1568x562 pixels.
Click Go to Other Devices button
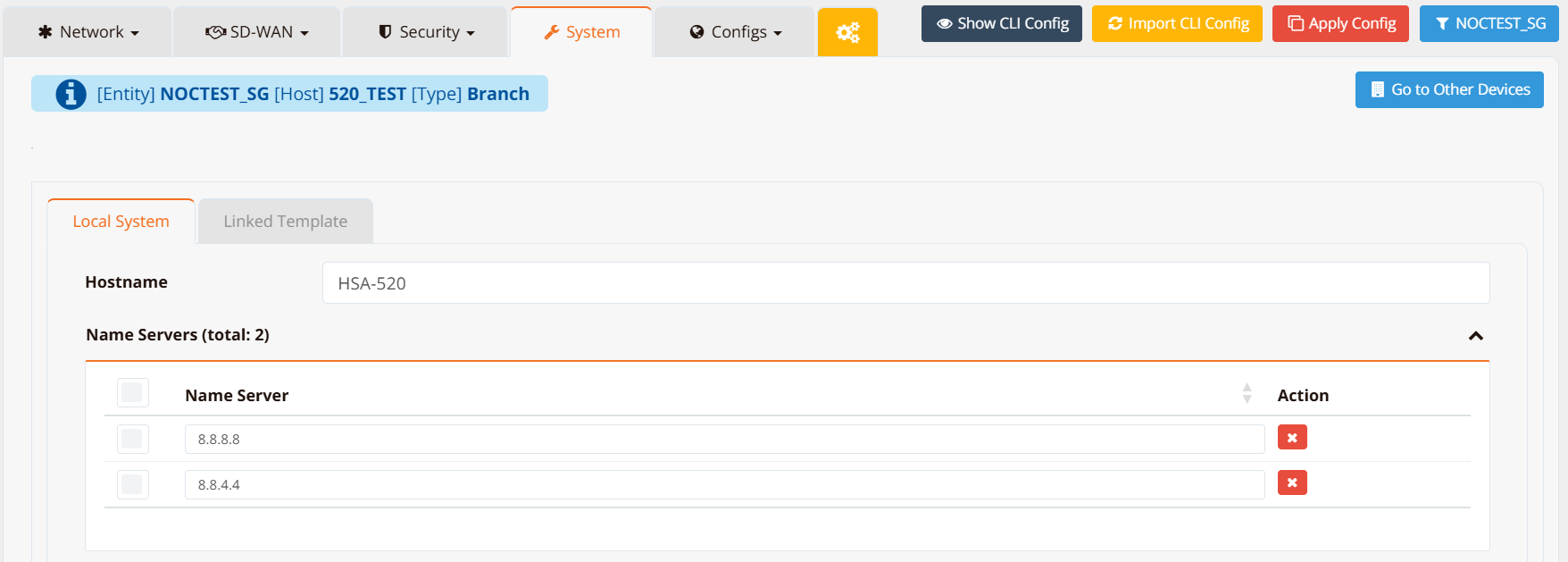1448,90
